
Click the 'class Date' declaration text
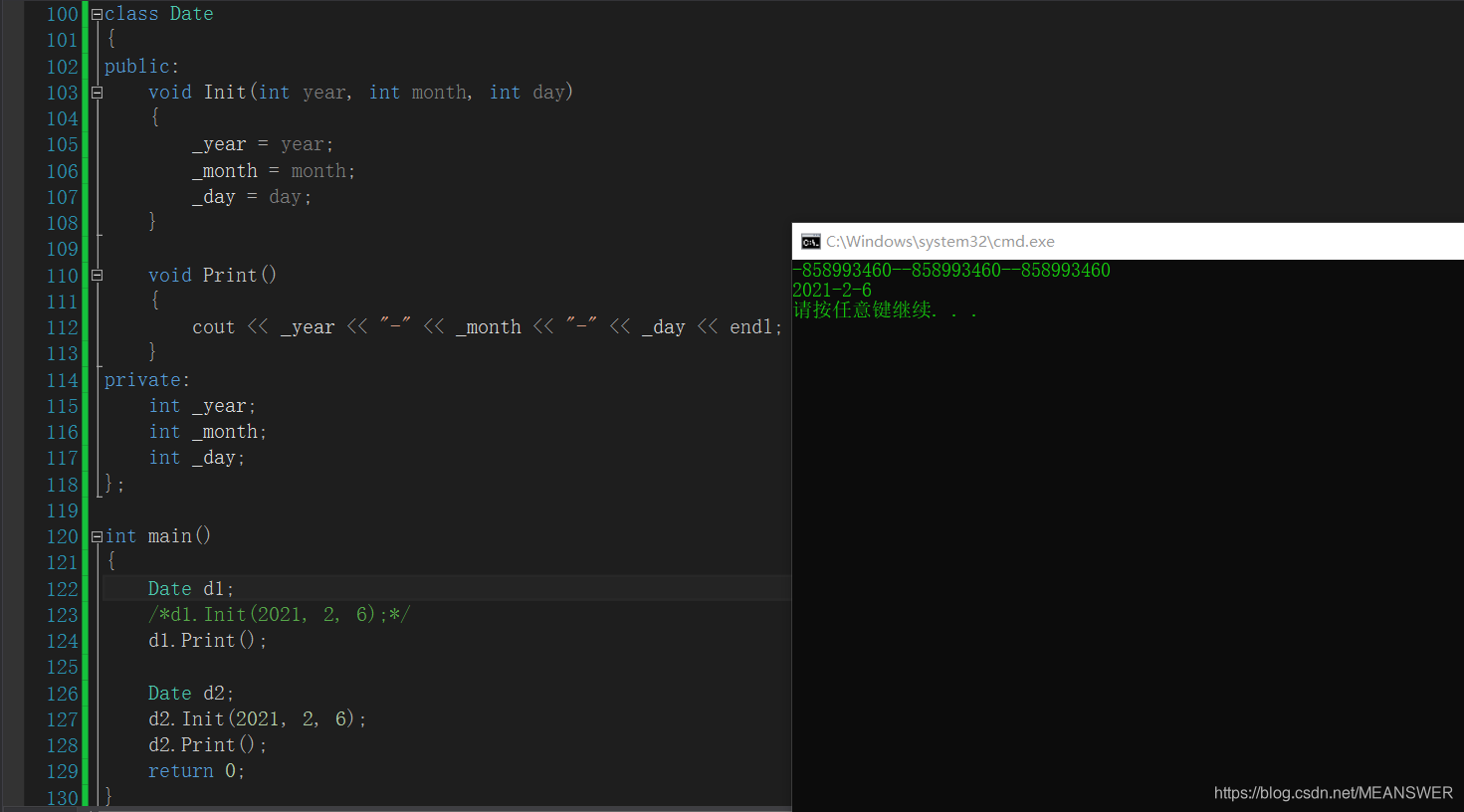coord(159,14)
